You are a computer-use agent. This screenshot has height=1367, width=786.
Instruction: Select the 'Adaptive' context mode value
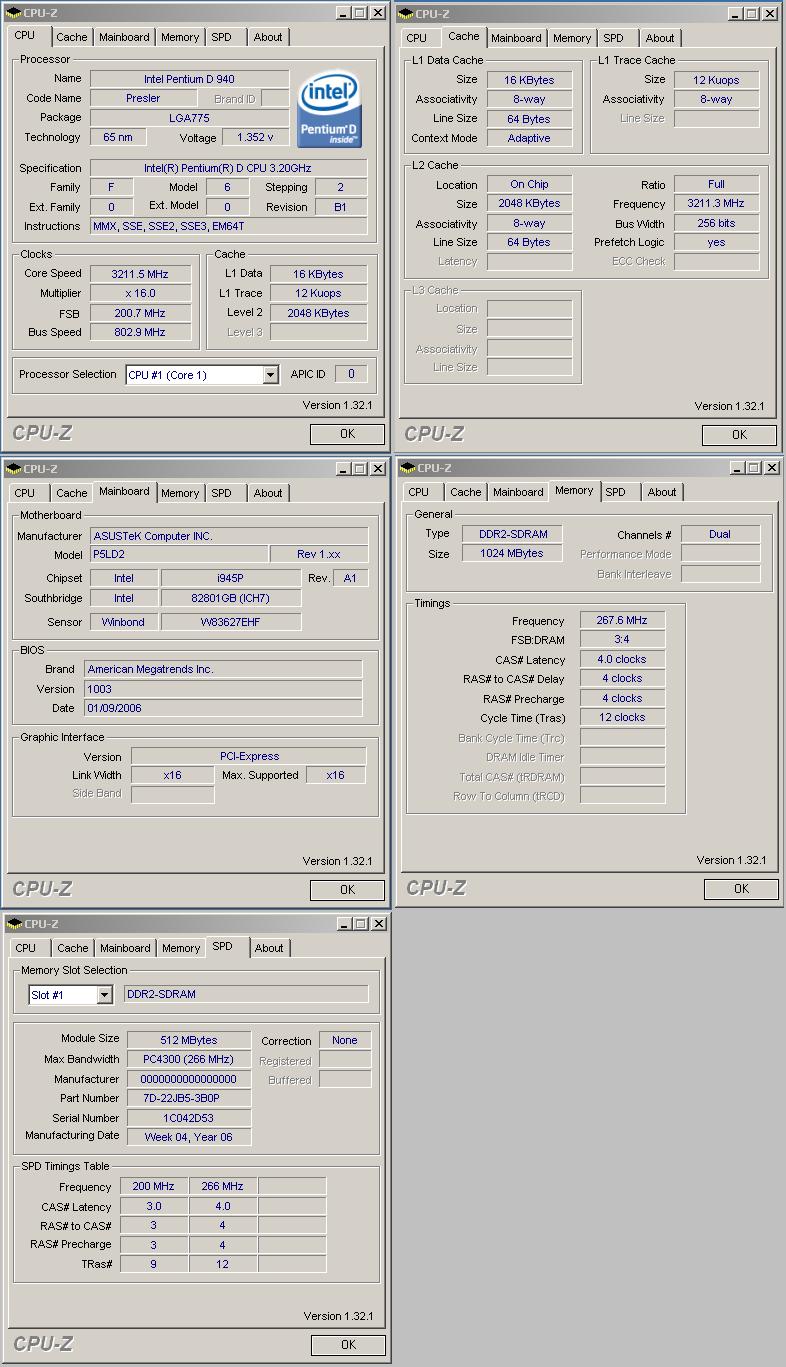(x=529, y=138)
